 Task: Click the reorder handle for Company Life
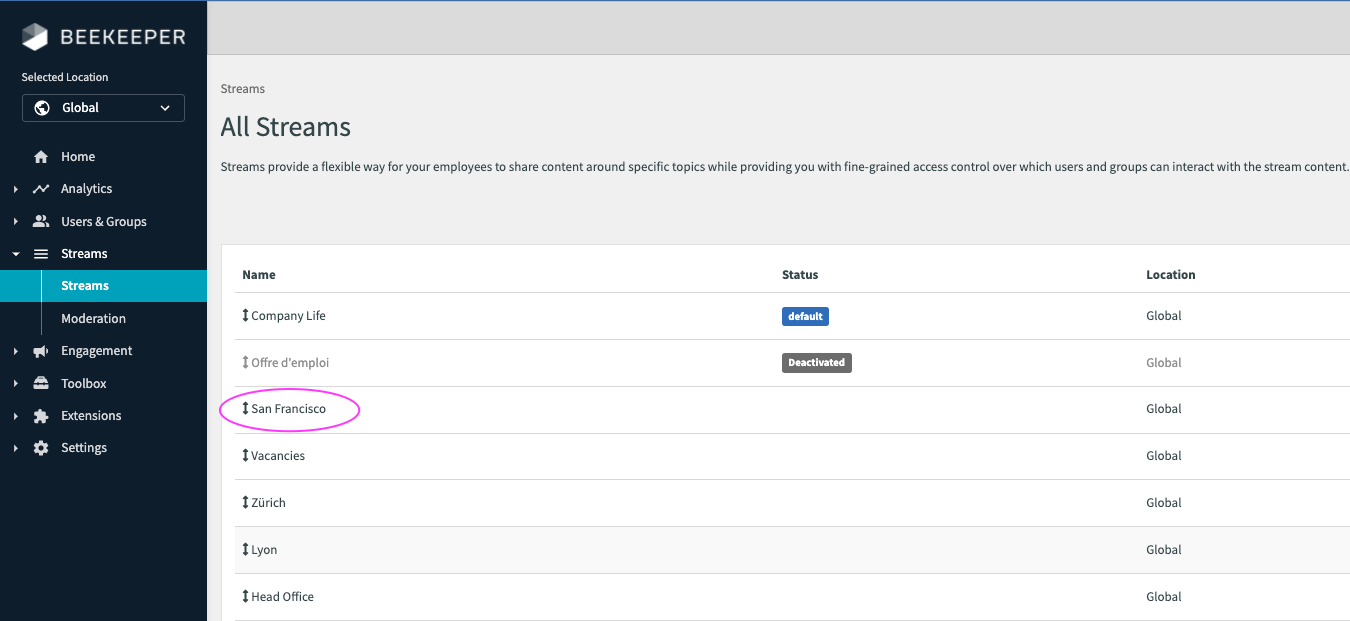pyautogui.click(x=245, y=316)
